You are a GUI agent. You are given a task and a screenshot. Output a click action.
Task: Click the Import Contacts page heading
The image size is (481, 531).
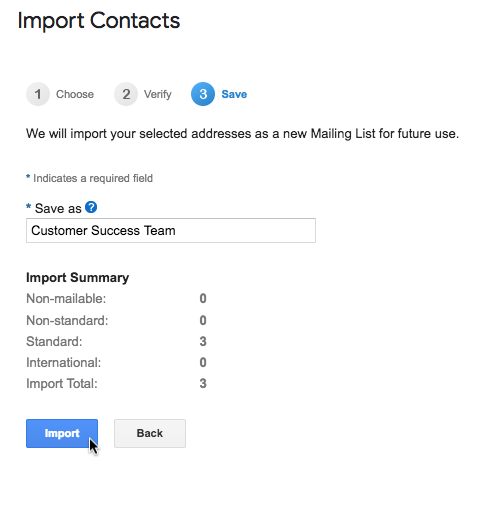99,21
